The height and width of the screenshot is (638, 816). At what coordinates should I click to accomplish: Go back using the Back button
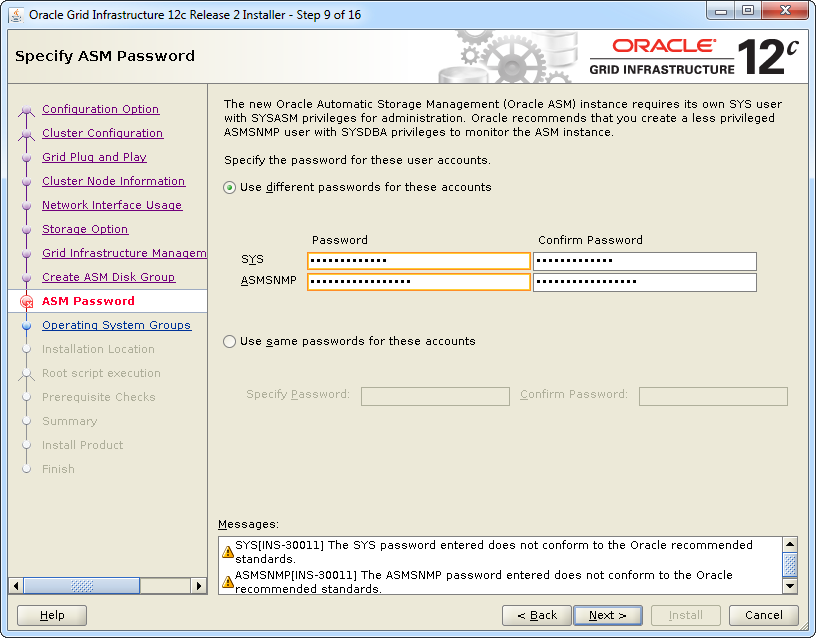tap(536, 615)
